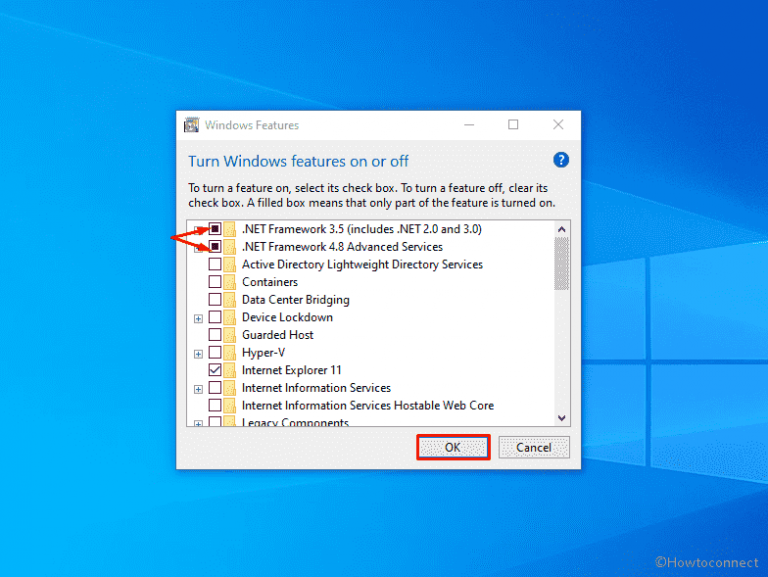Image resolution: width=768 pixels, height=577 pixels.
Task: Uncheck the Internet Explorer 11 checkbox
Action: coord(215,370)
